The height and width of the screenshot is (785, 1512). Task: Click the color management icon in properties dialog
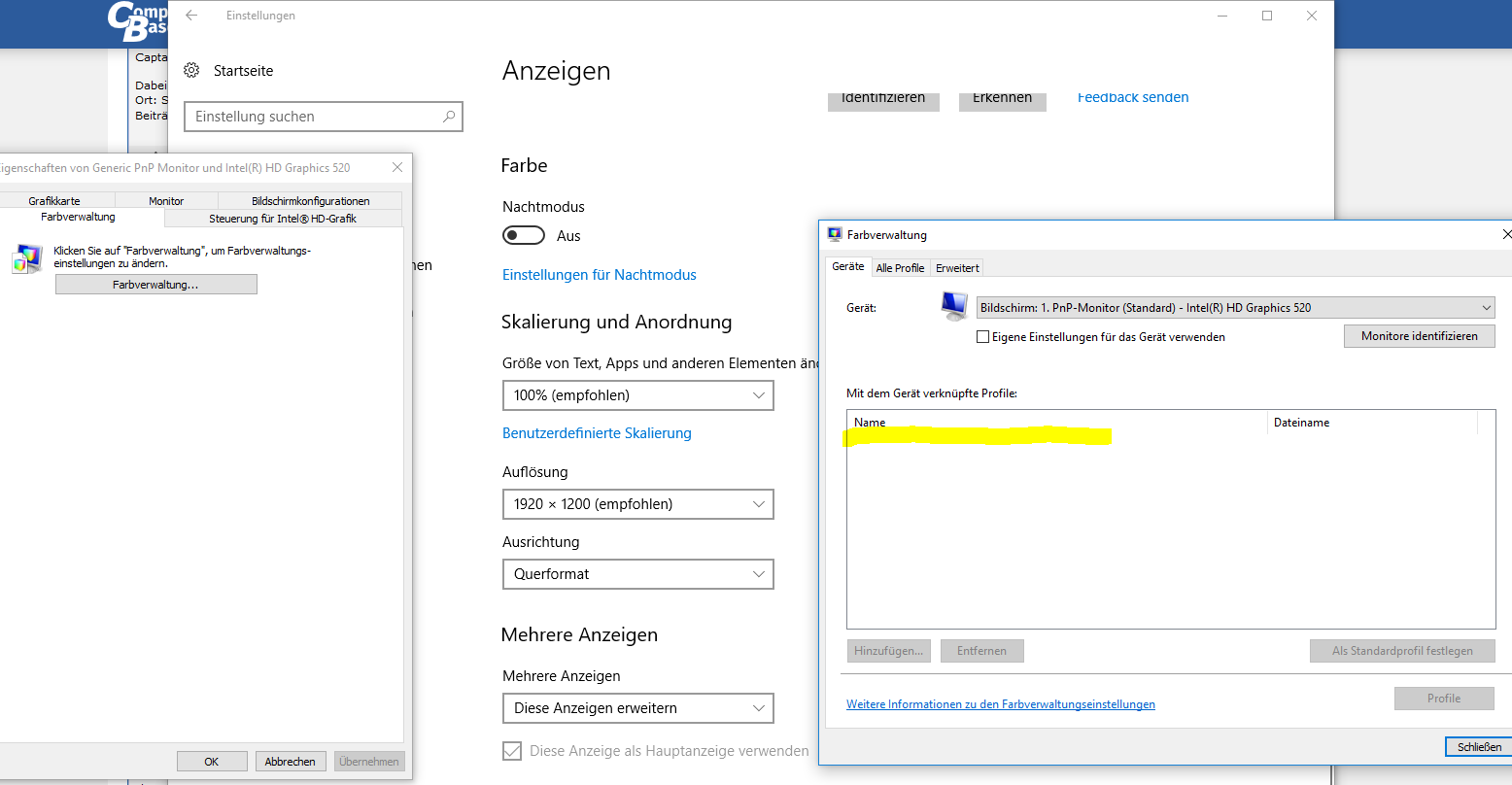(x=26, y=259)
